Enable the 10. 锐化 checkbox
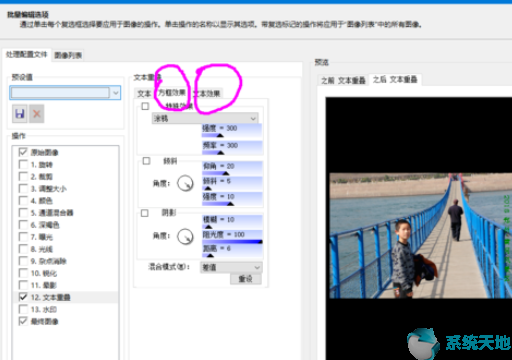Image resolution: width=512 pixels, height=360 pixels. tap(23, 273)
